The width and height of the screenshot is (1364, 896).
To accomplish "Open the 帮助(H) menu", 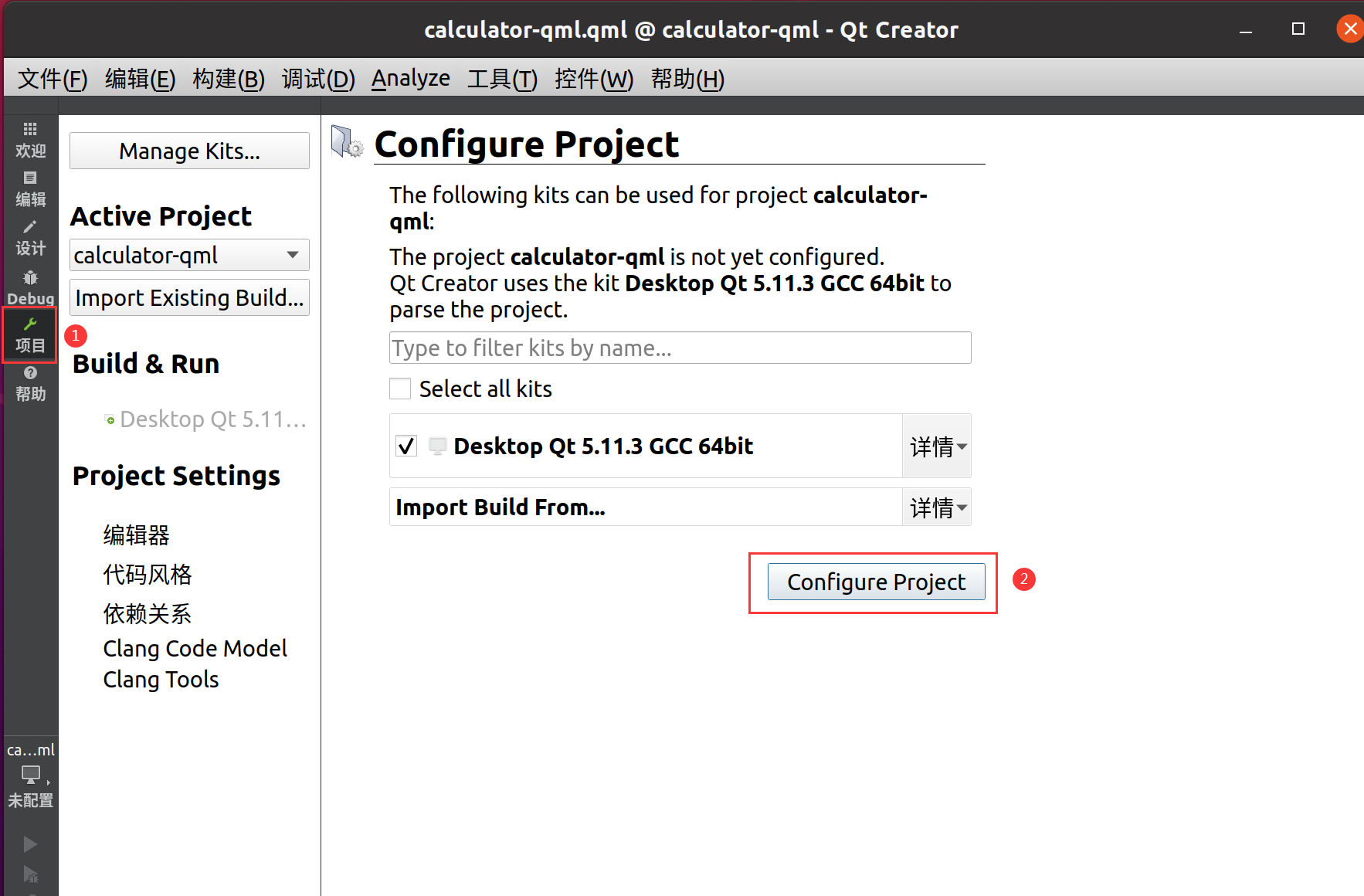I will coord(687,79).
